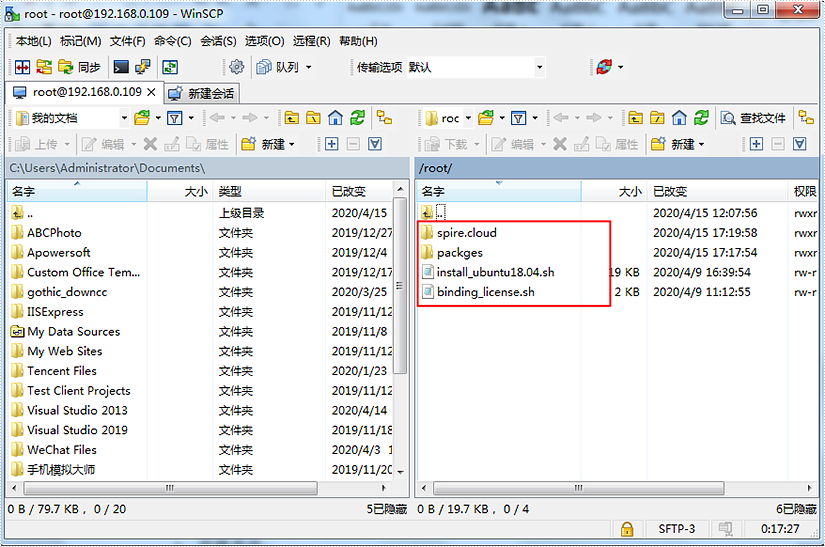Click the remote invert selection icon
This screenshot has width=825, height=547.
800,144
